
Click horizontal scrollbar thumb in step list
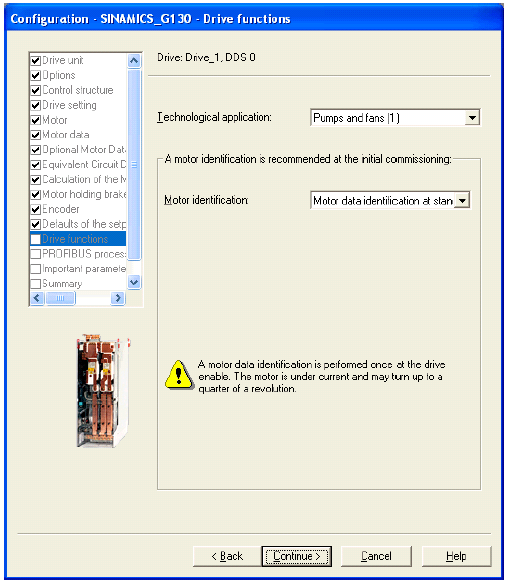60,298
